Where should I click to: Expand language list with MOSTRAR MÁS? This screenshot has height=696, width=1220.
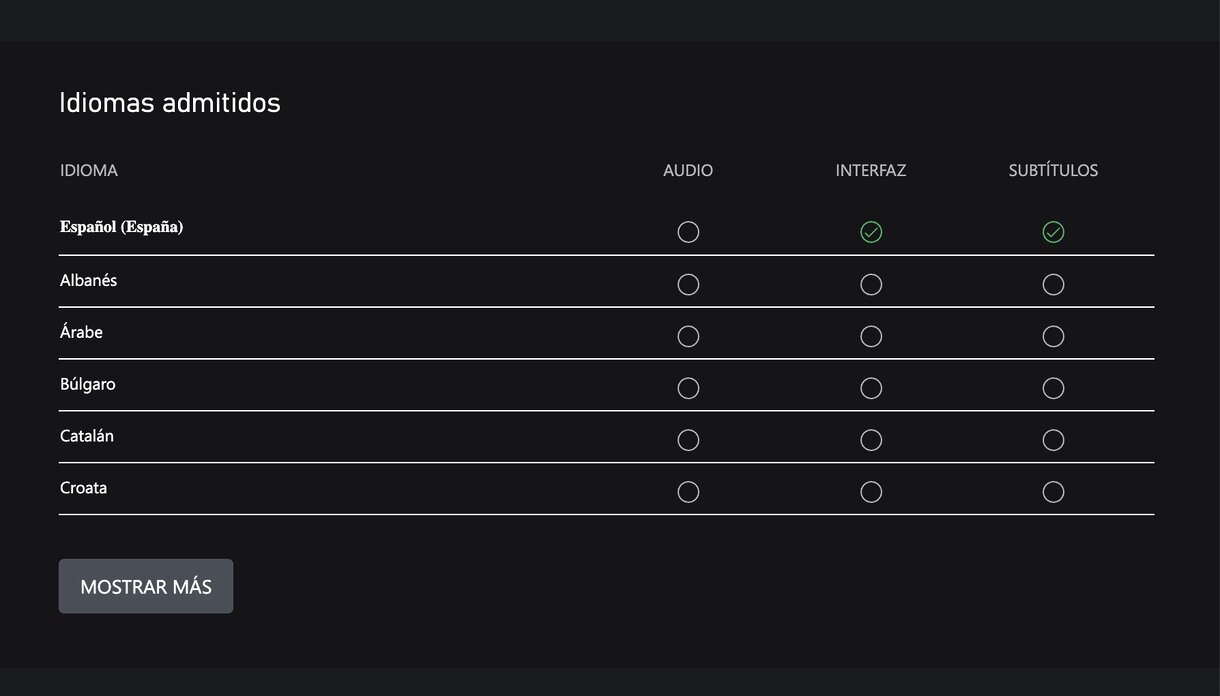(x=146, y=587)
